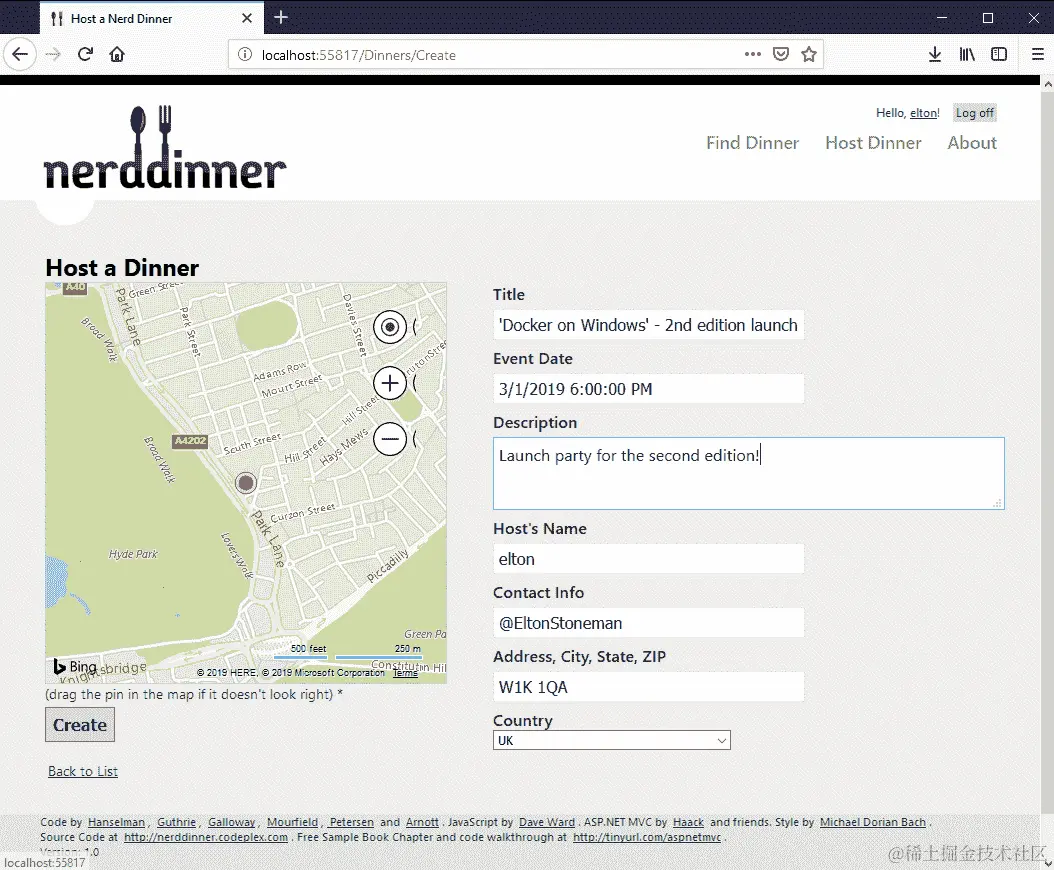
Task: Open the Host Dinner menu item
Action: click(x=873, y=143)
